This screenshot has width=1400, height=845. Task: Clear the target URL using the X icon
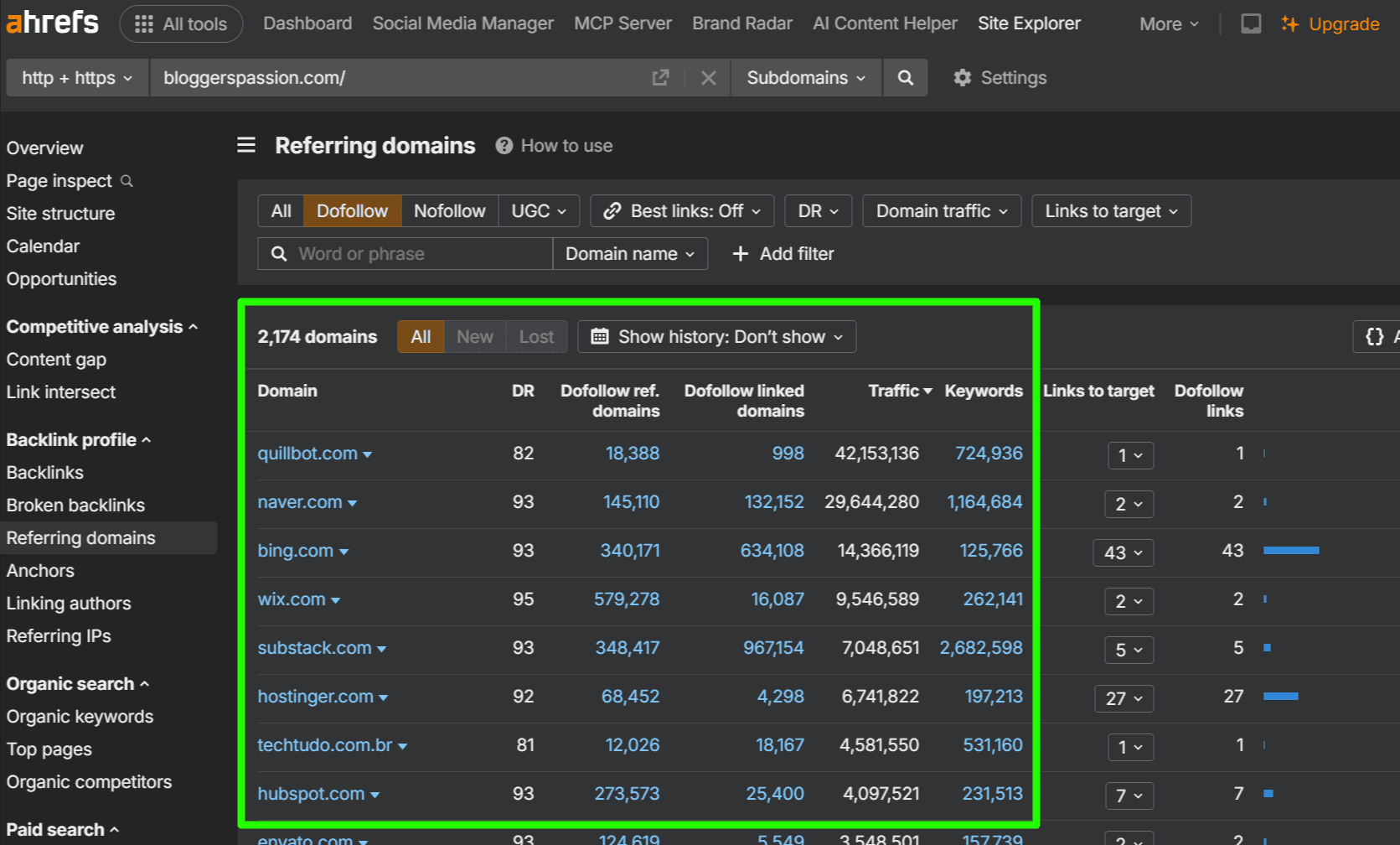[x=708, y=77]
